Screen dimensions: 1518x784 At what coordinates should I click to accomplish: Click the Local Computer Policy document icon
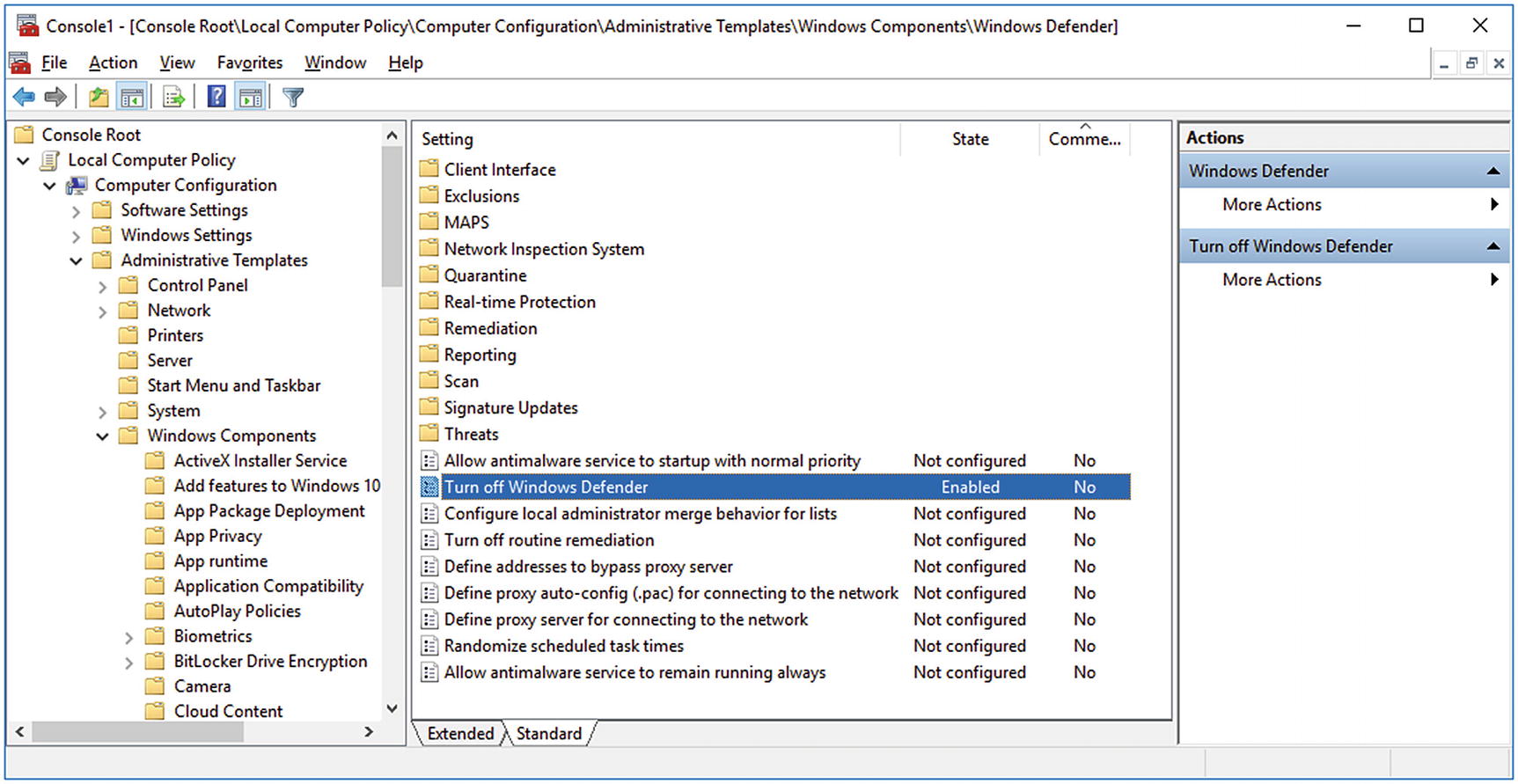point(50,160)
